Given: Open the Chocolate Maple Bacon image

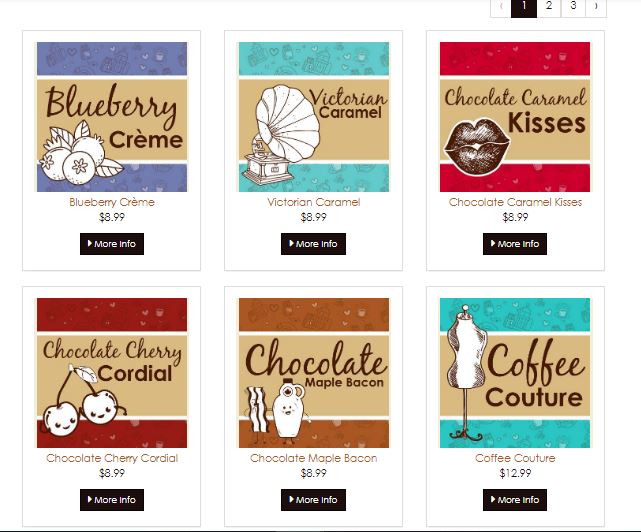Looking at the screenshot, I should click(x=314, y=373).
